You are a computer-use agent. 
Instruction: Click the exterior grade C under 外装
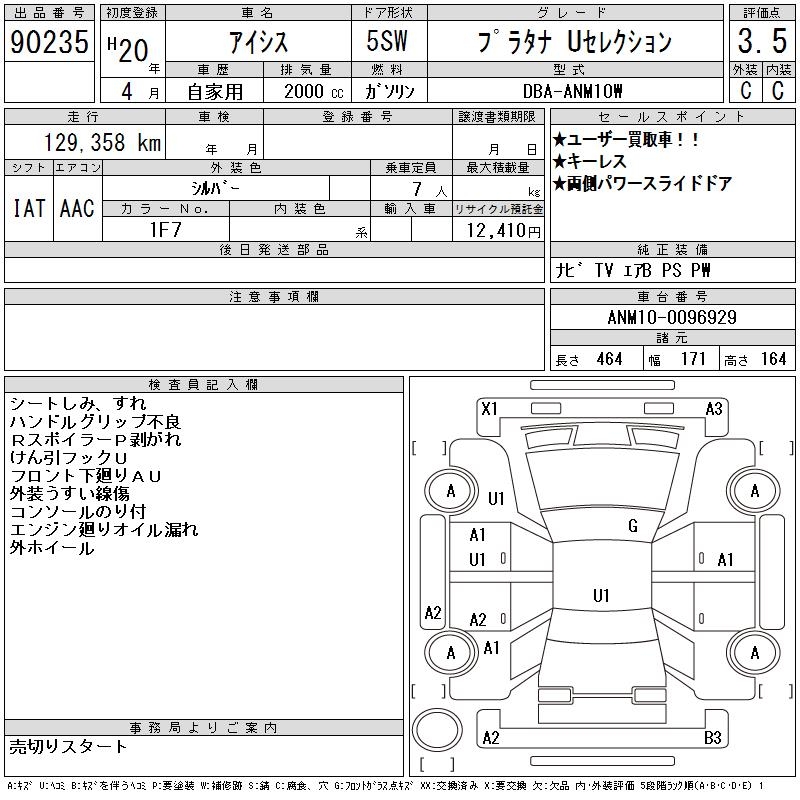(745, 90)
